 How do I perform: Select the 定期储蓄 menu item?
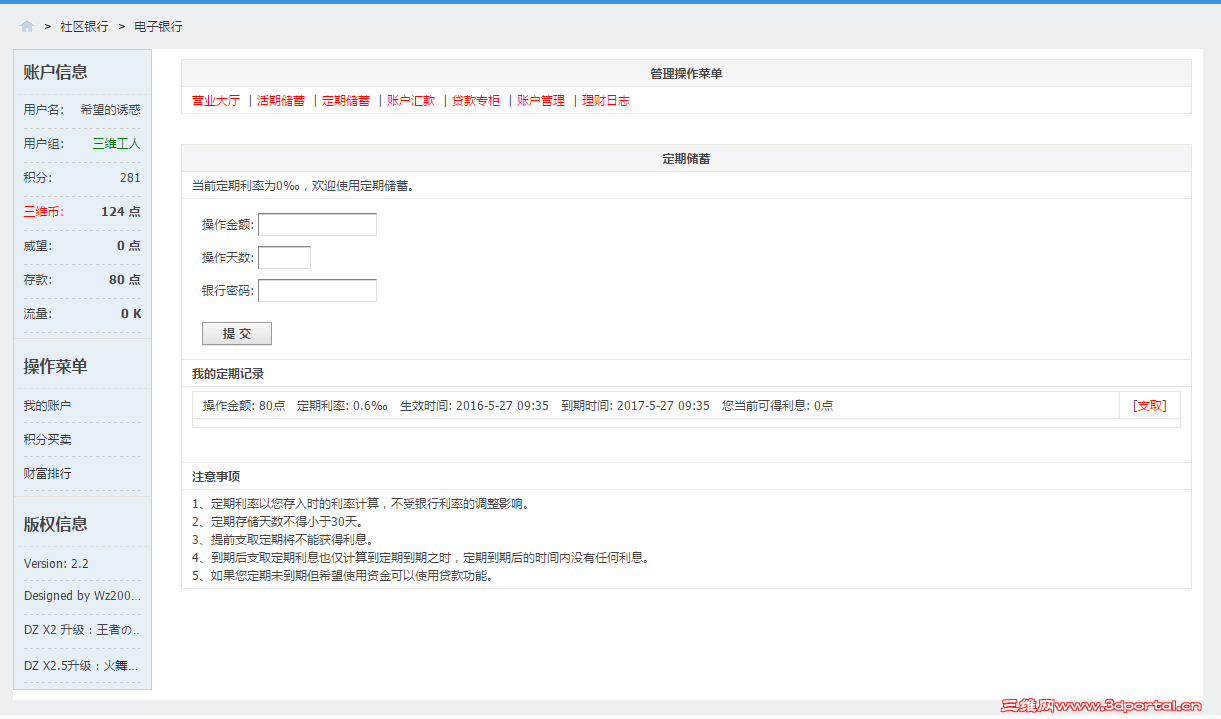[x=346, y=101]
